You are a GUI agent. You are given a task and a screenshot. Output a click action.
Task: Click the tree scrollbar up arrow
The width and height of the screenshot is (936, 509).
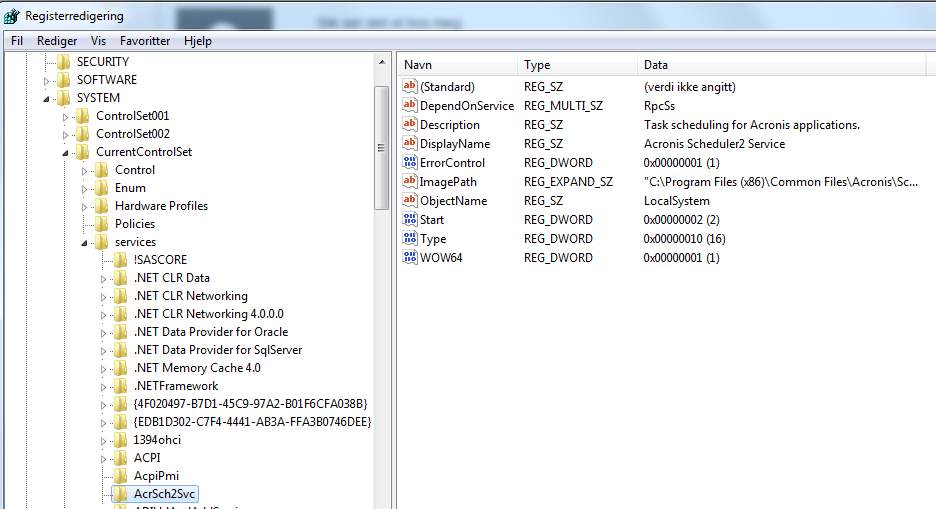(x=382, y=62)
